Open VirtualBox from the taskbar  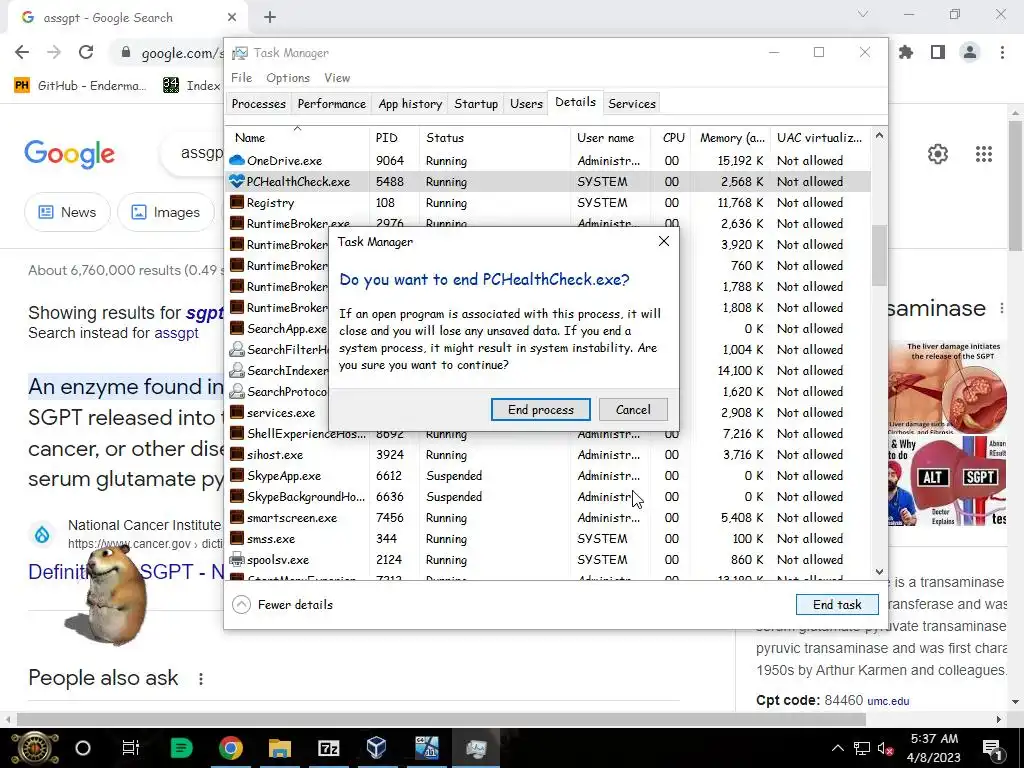click(x=377, y=748)
